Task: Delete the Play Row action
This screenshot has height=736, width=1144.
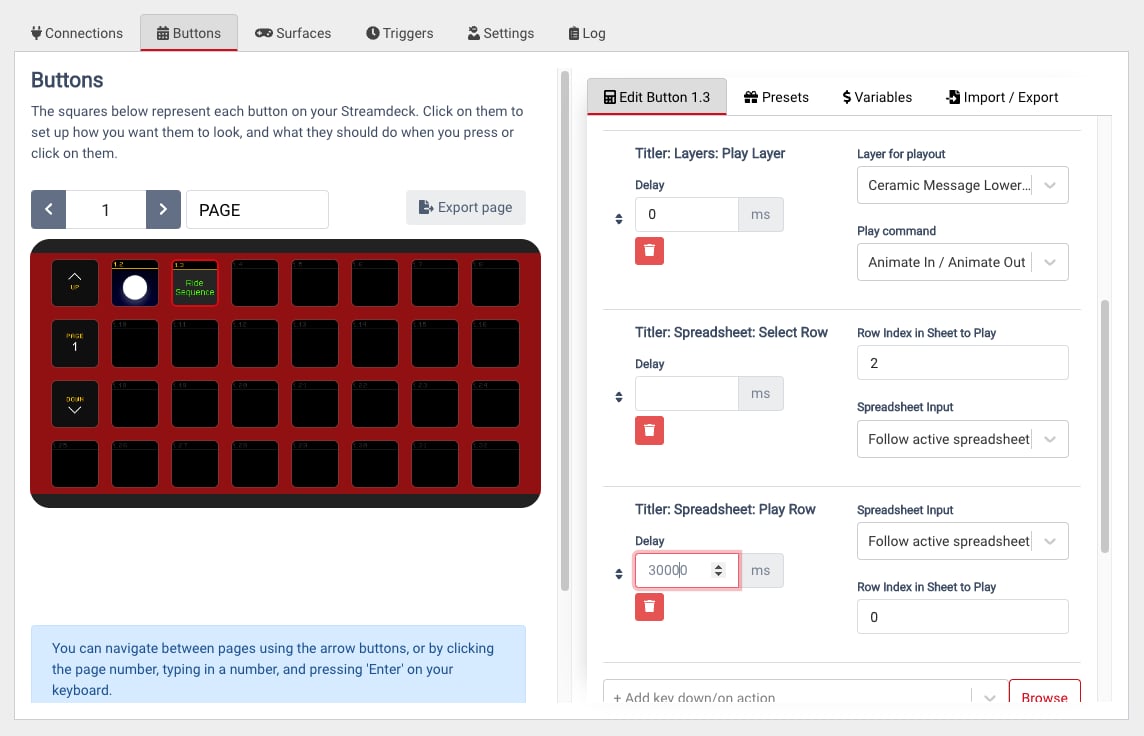Action: coord(649,607)
